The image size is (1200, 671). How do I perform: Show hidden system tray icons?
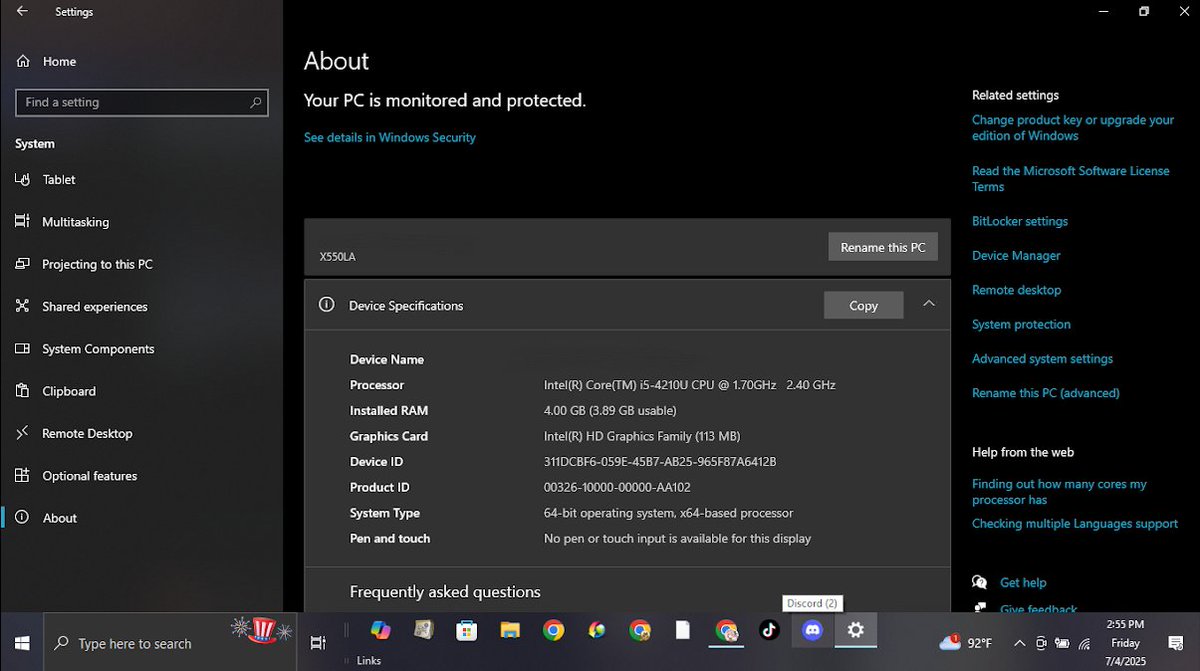click(1019, 643)
